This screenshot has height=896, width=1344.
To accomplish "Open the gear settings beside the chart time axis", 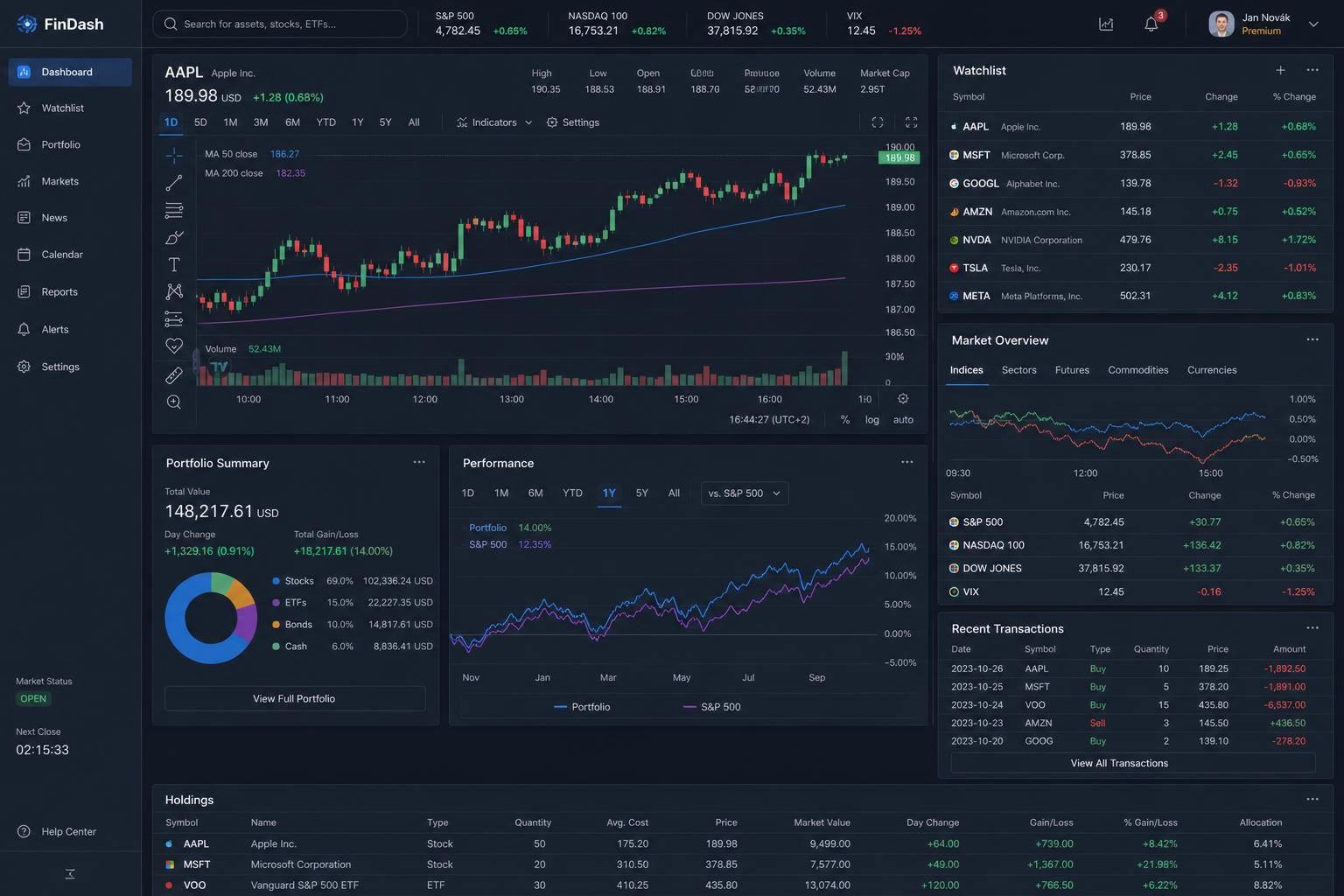I will [903, 399].
